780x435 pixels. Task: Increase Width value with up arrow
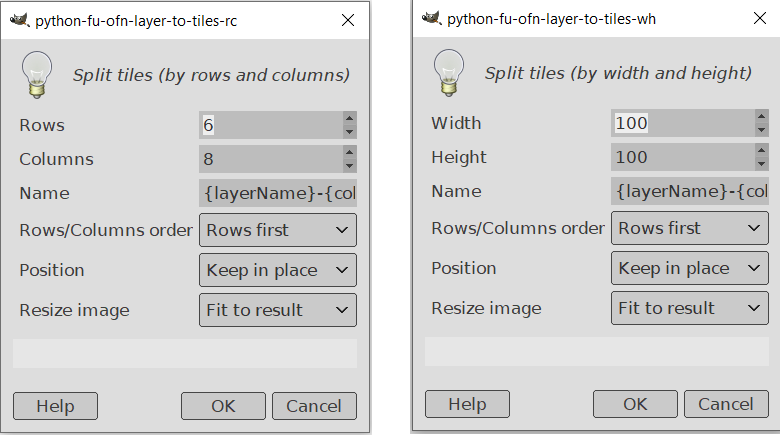761,116
